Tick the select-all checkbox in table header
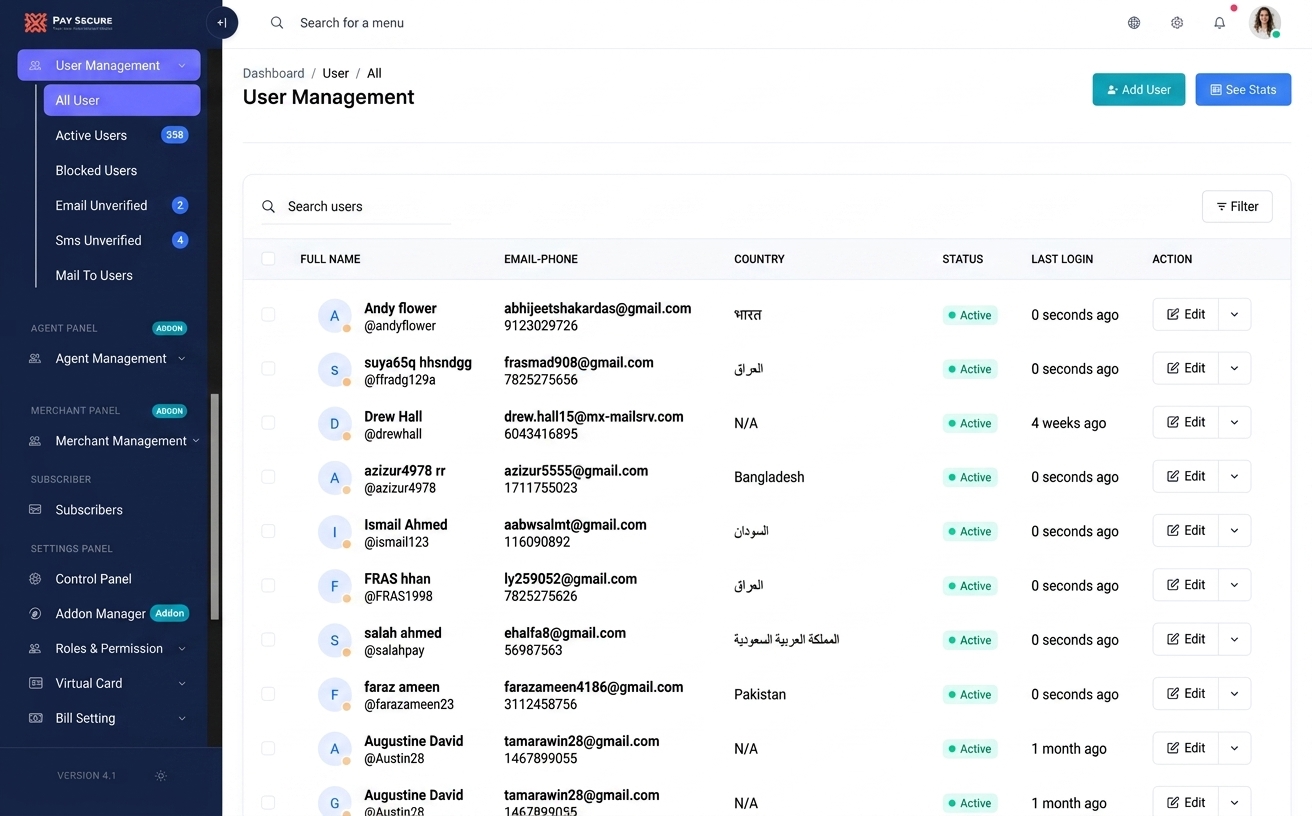Viewport: 1312px width, 816px height. click(x=268, y=259)
